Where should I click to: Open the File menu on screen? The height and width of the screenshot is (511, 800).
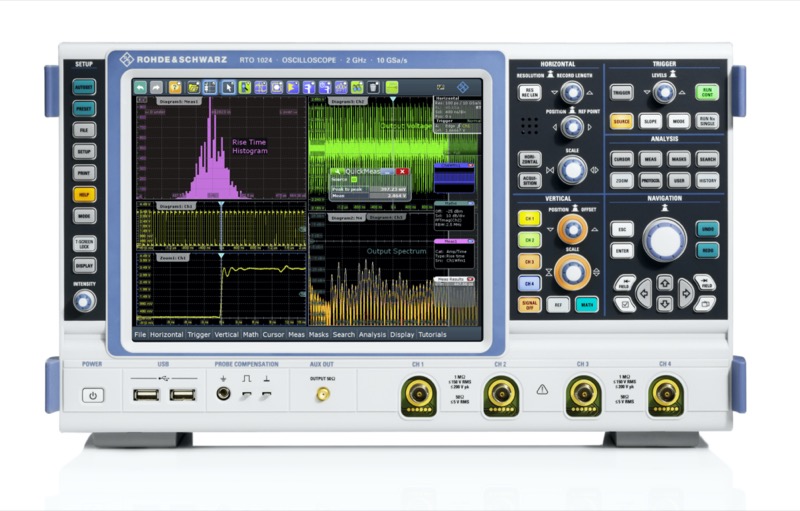(140, 335)
